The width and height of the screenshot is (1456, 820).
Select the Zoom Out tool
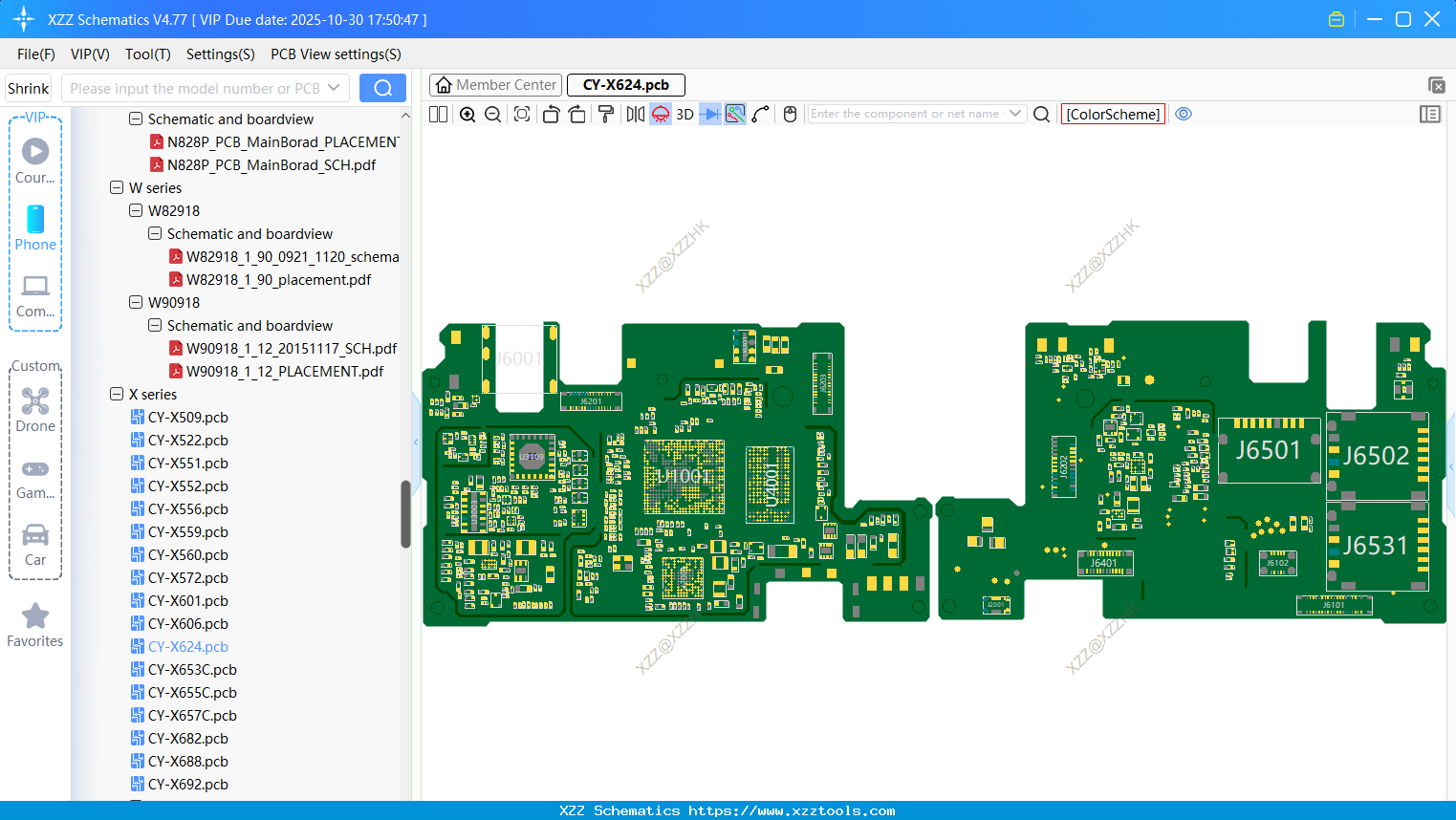pyautogui.click(x=492, y=114)
